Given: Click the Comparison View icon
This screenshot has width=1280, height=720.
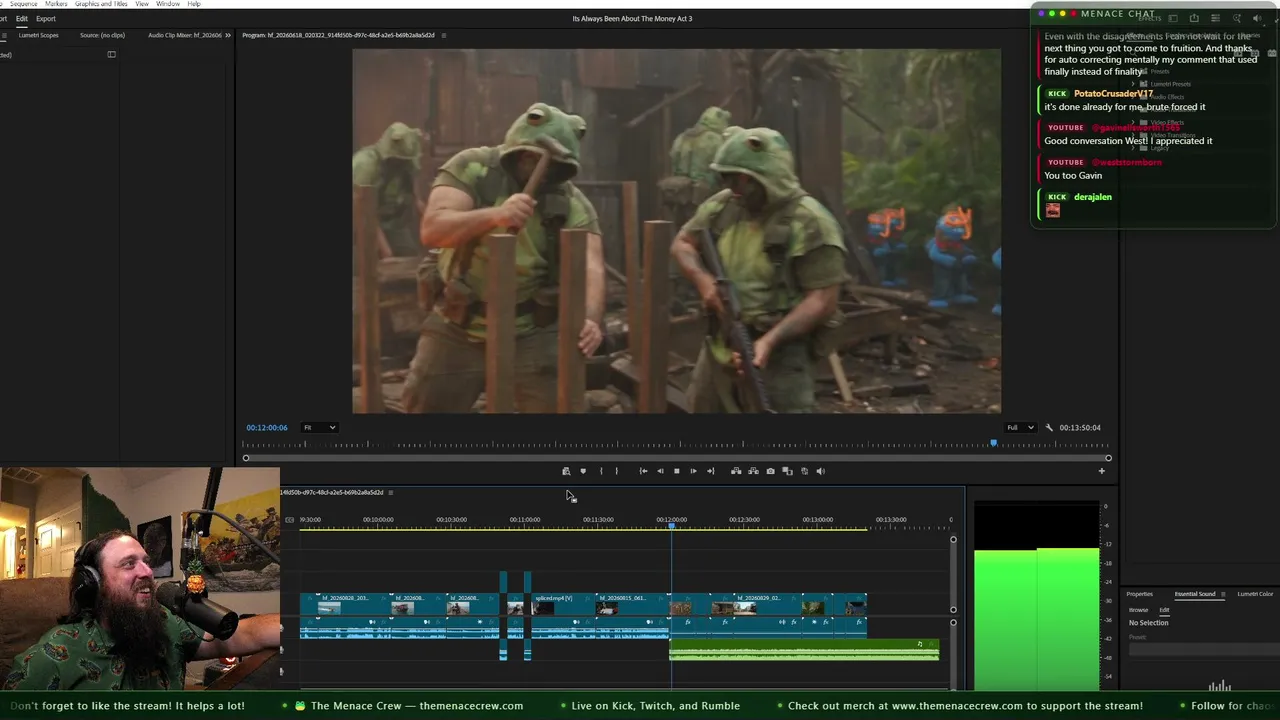Looking at the screenshot, I should point(787,471).
